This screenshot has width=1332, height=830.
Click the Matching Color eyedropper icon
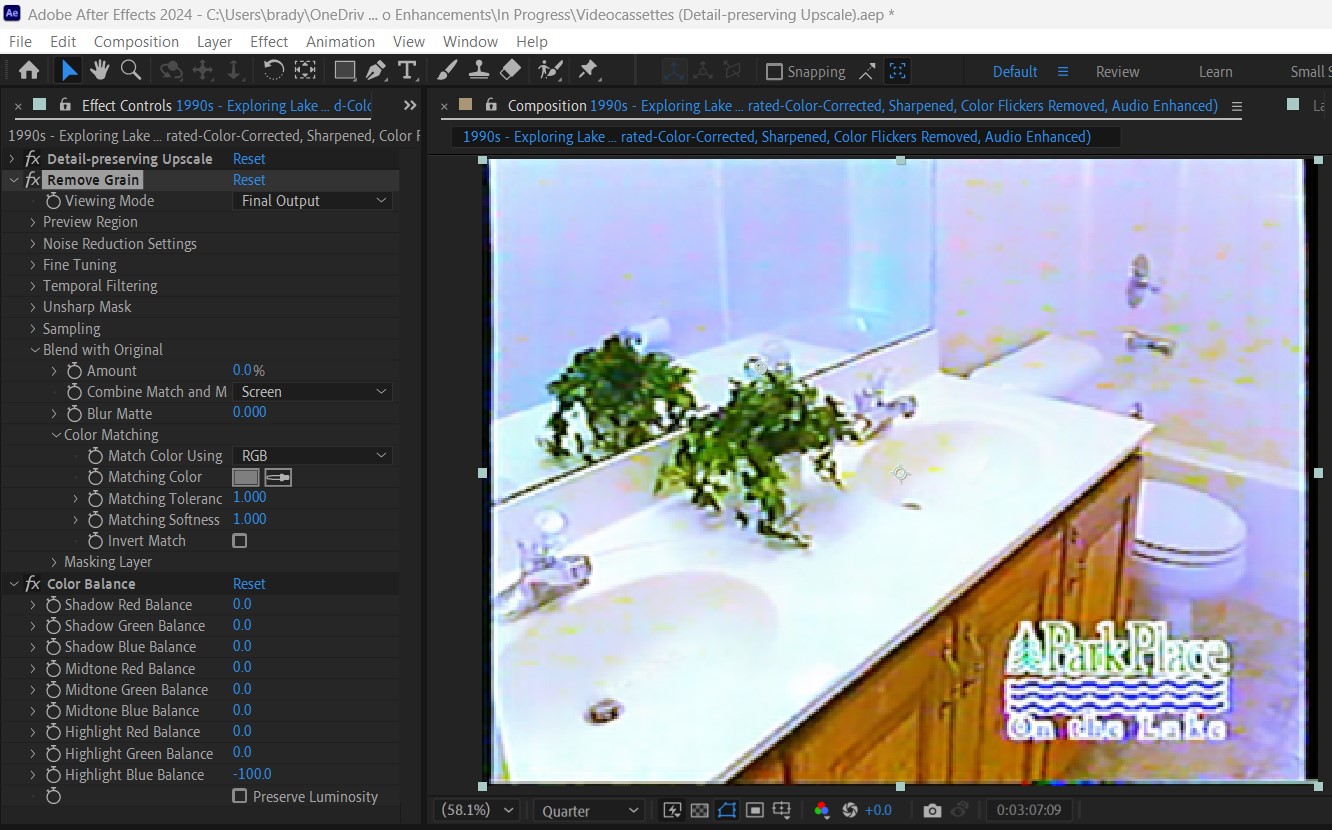tap(278, 478)
